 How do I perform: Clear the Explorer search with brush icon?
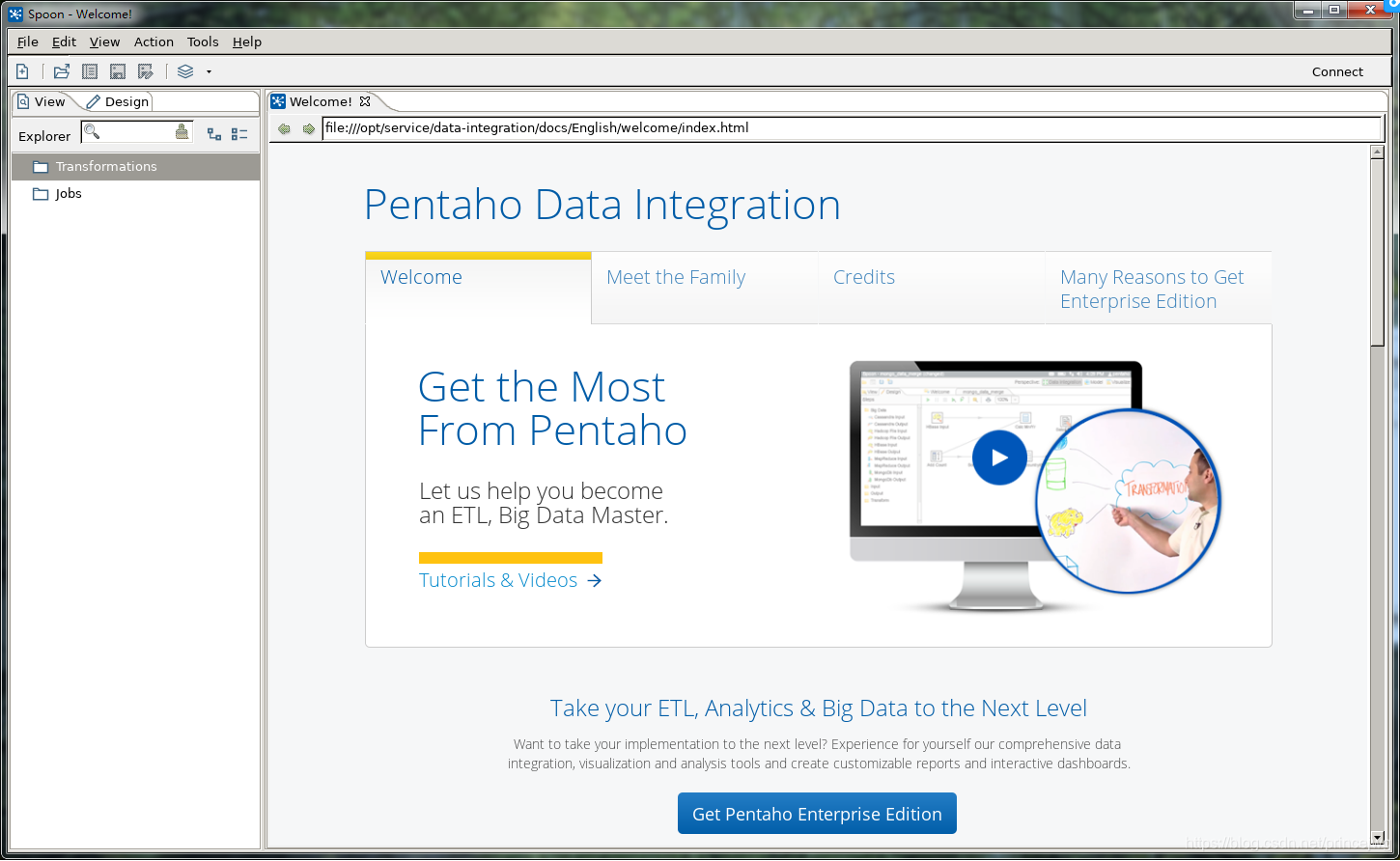point(182,131)
